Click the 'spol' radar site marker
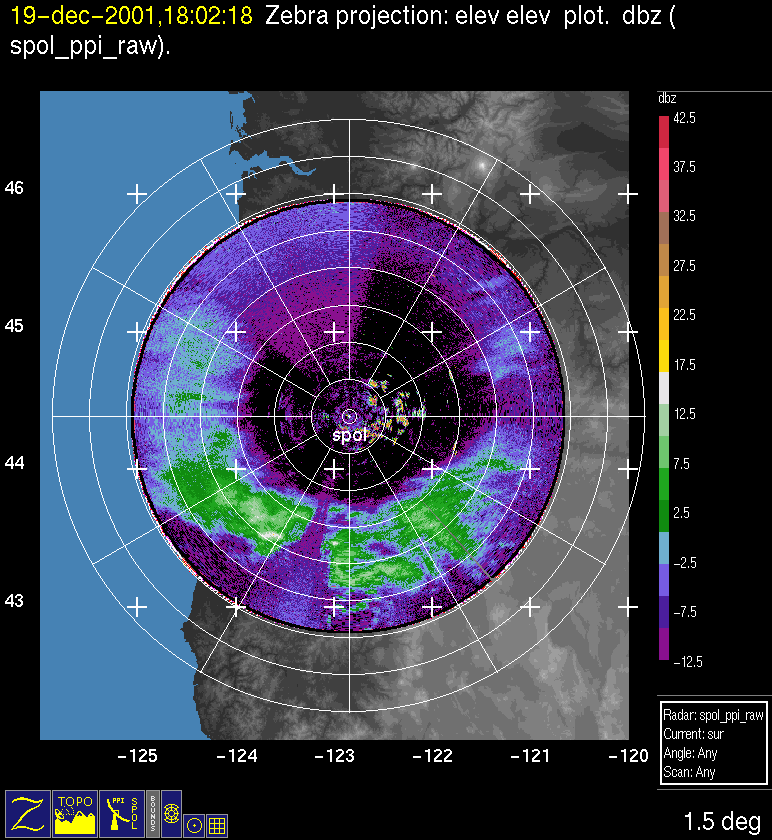Viewport: 772px width, 840px height. click(351, 435)
